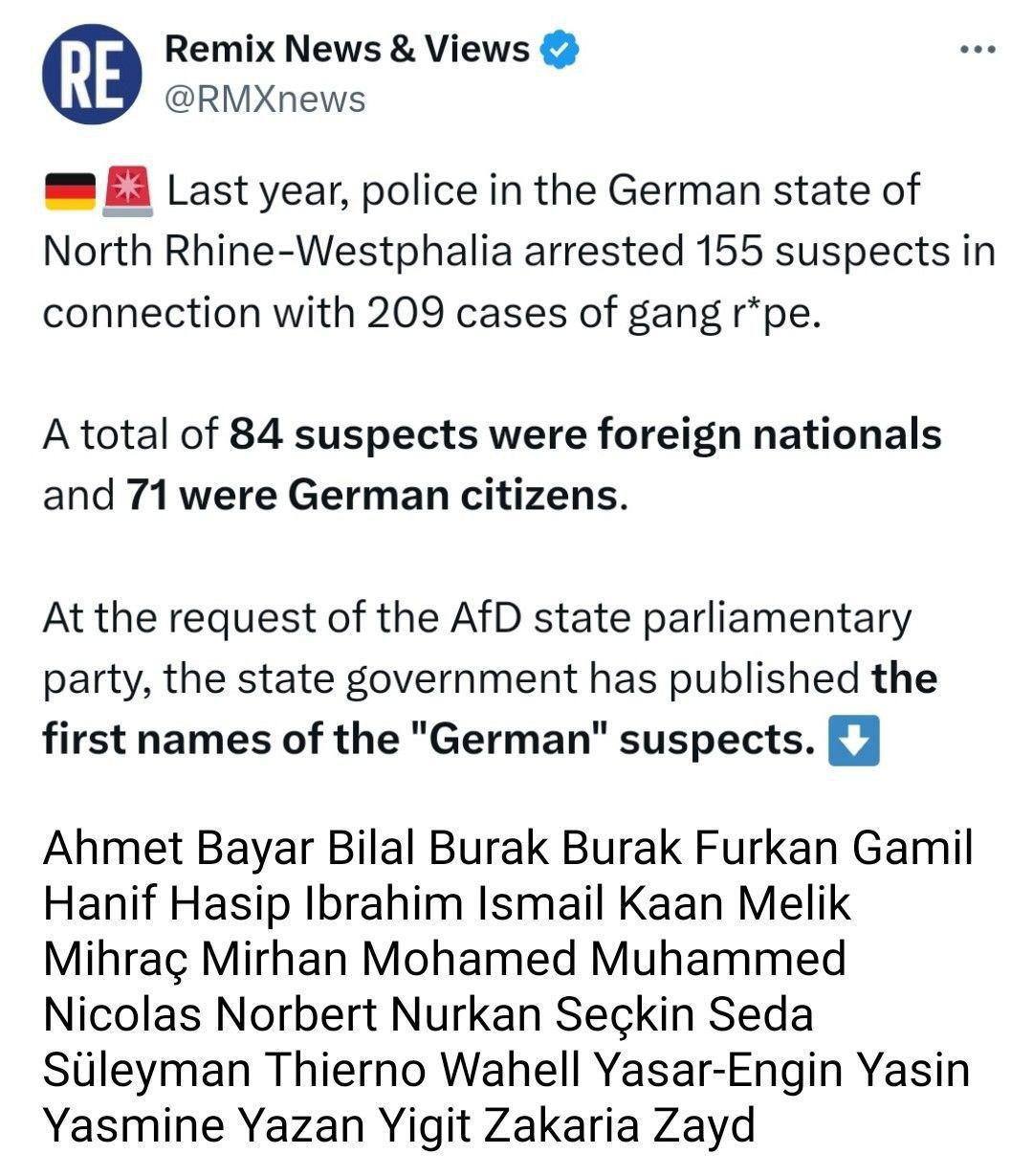The width and height of the screenshot is (1033, 1176).
Task: Open the three-dot more options menu
Action: [978, 50]
